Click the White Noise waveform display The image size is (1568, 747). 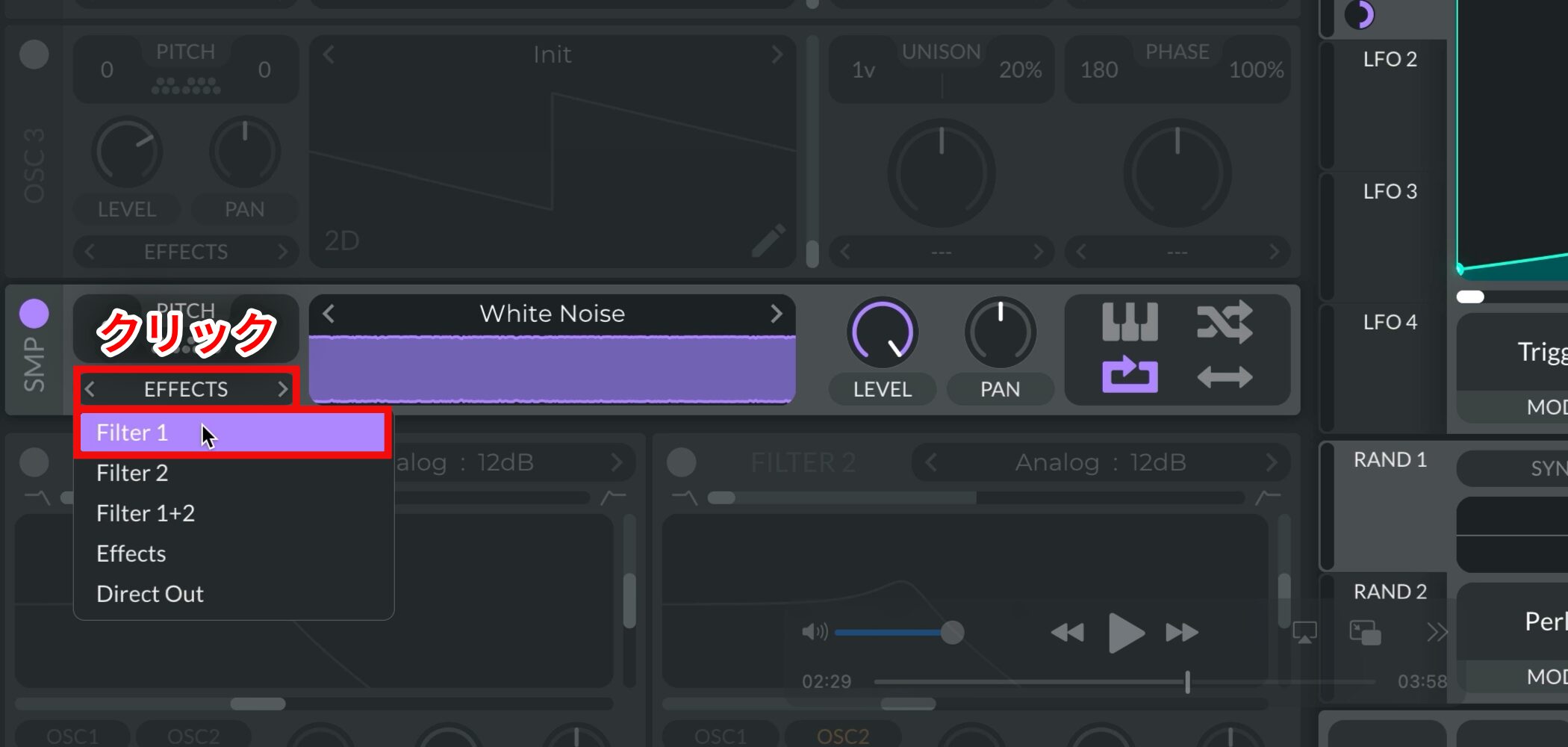click(x=552, y=369)
